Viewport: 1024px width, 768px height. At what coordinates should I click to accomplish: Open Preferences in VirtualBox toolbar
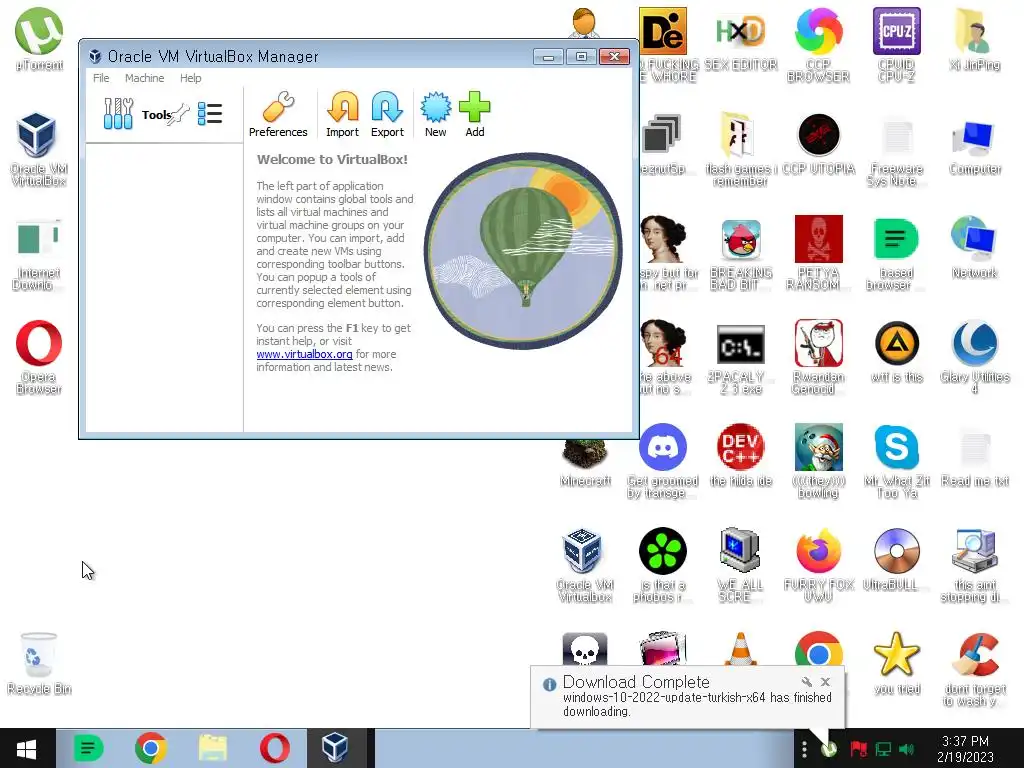coord(278,114)
